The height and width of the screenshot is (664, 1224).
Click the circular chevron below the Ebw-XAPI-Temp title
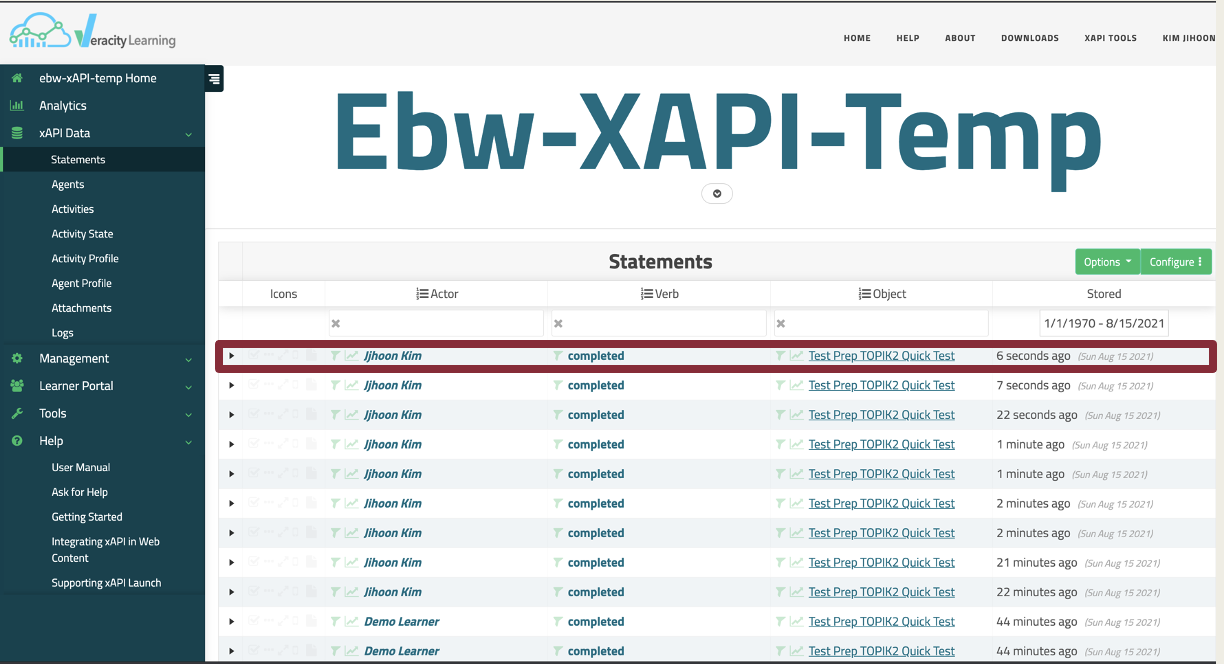click(x=717, y=193)
